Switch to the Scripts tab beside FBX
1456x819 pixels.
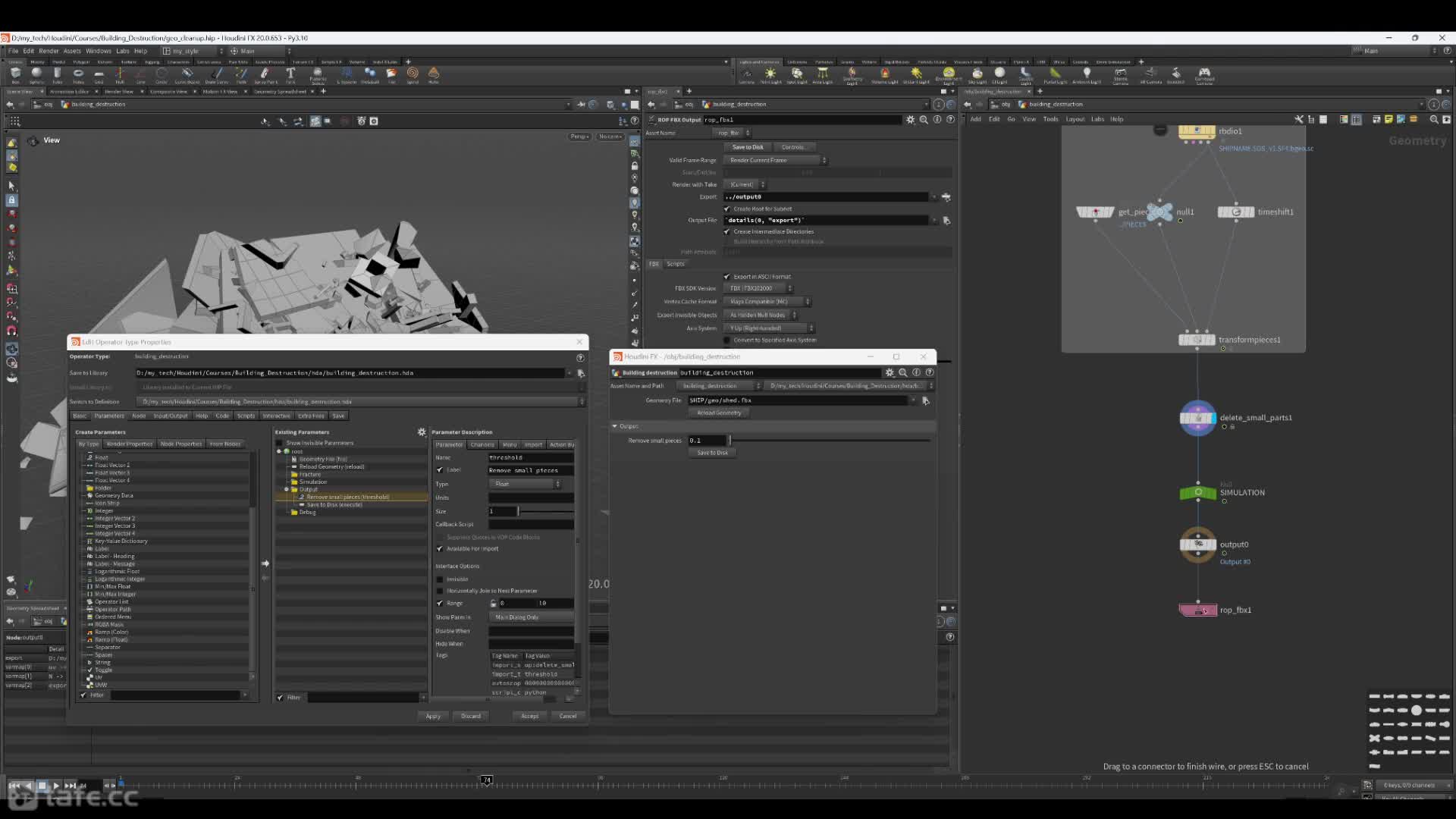pos(675,264)
